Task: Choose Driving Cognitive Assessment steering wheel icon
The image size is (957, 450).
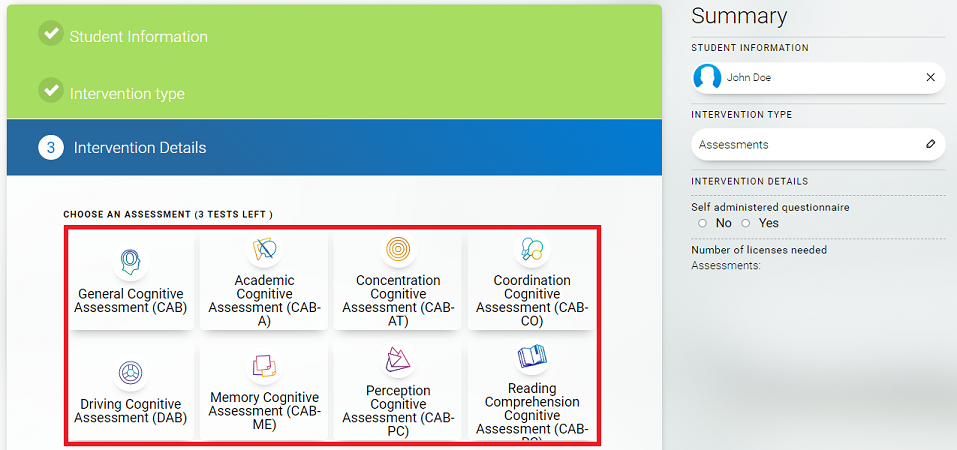Action: point(130,373)
